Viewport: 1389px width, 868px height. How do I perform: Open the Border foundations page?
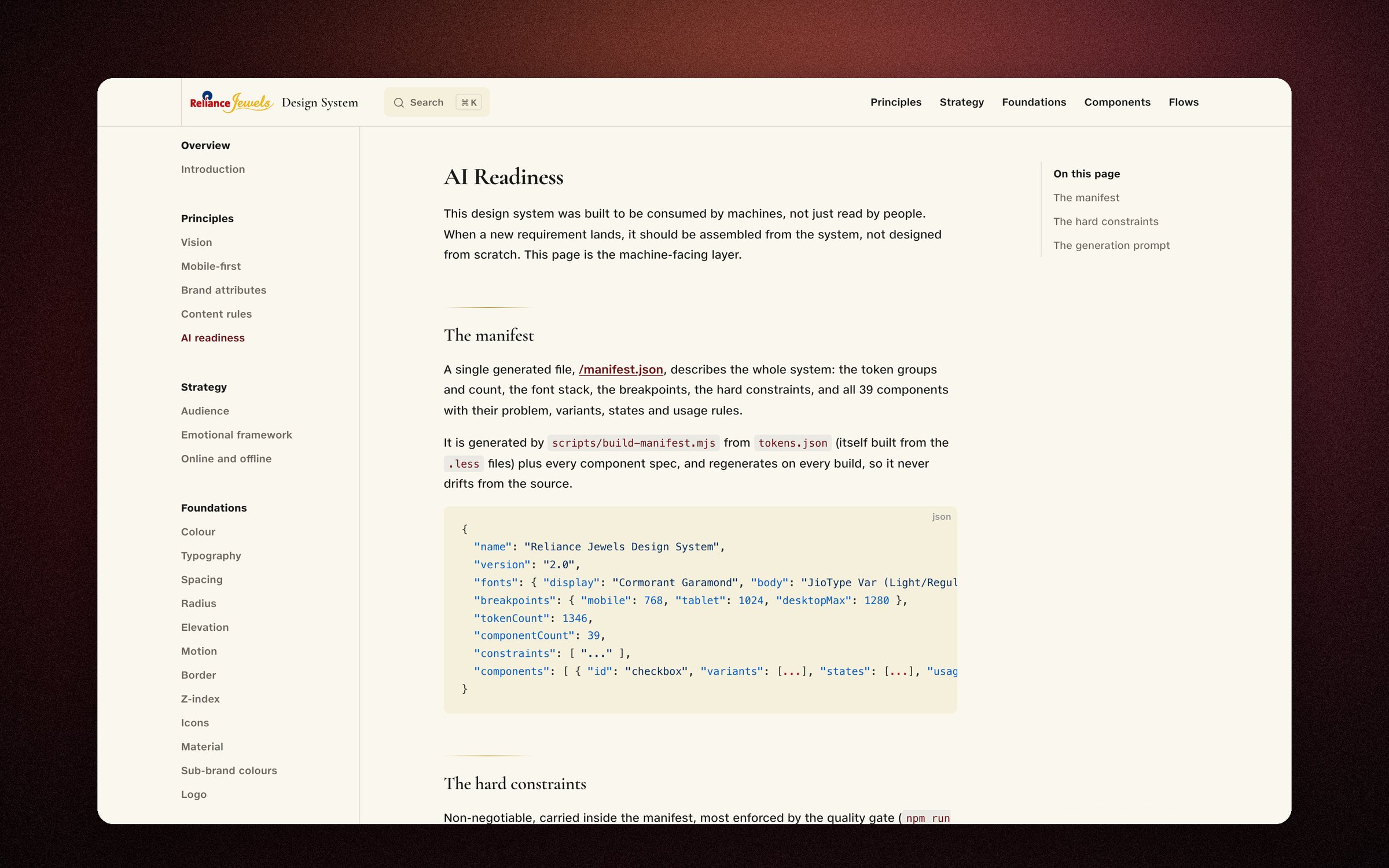click(x=198, y=675)
